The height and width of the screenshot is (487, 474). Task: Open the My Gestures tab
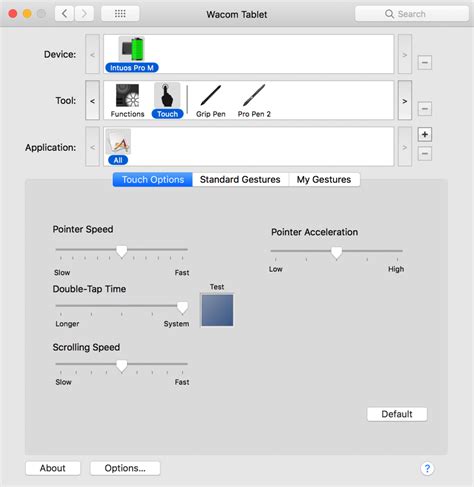324,180
